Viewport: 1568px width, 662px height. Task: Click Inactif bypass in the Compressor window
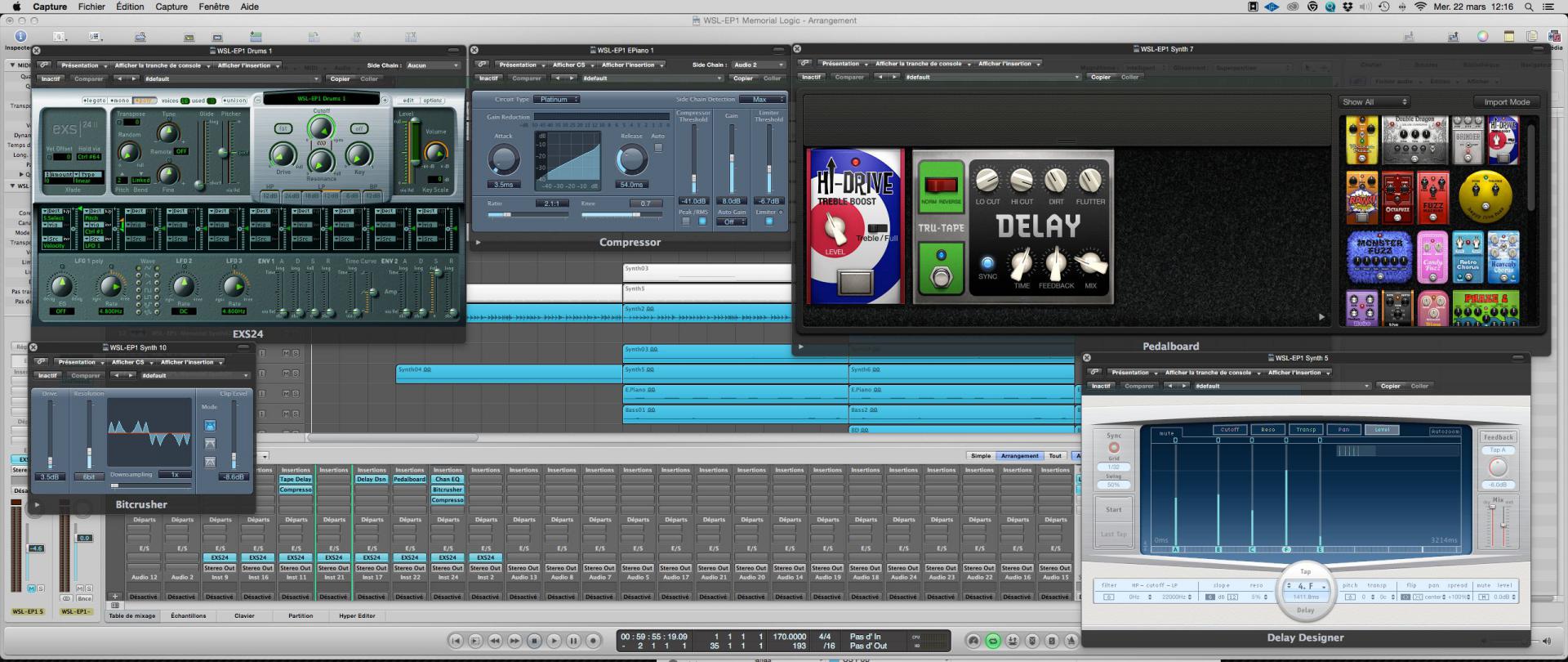[488, 78]
